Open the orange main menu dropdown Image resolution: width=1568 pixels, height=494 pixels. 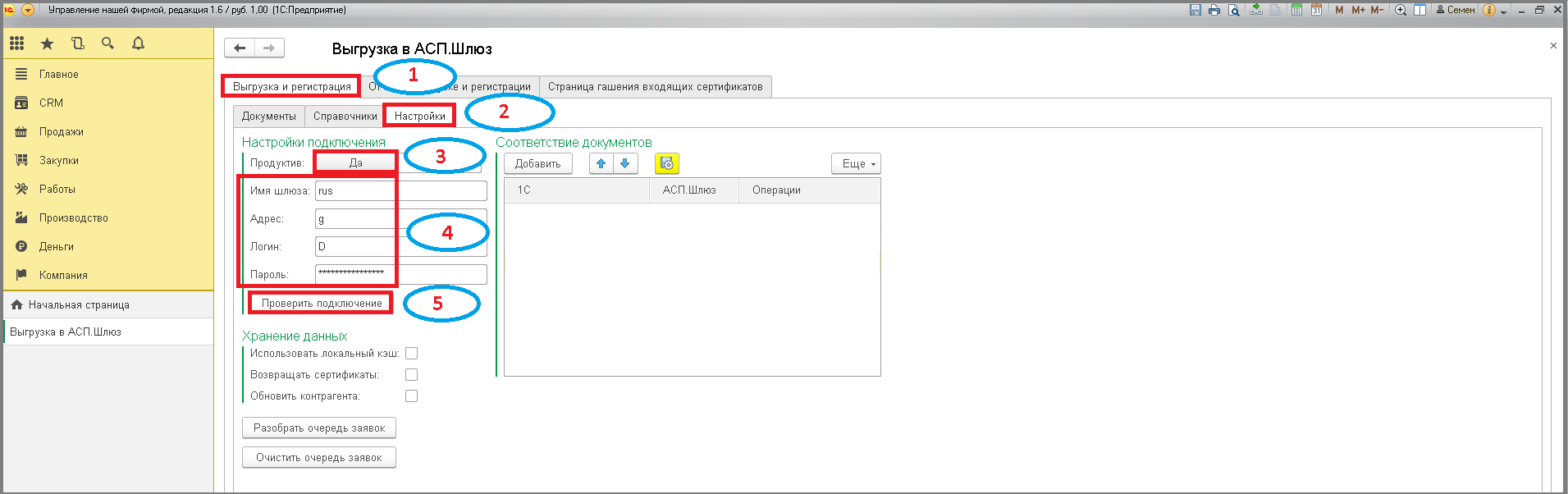click(28, 10)
